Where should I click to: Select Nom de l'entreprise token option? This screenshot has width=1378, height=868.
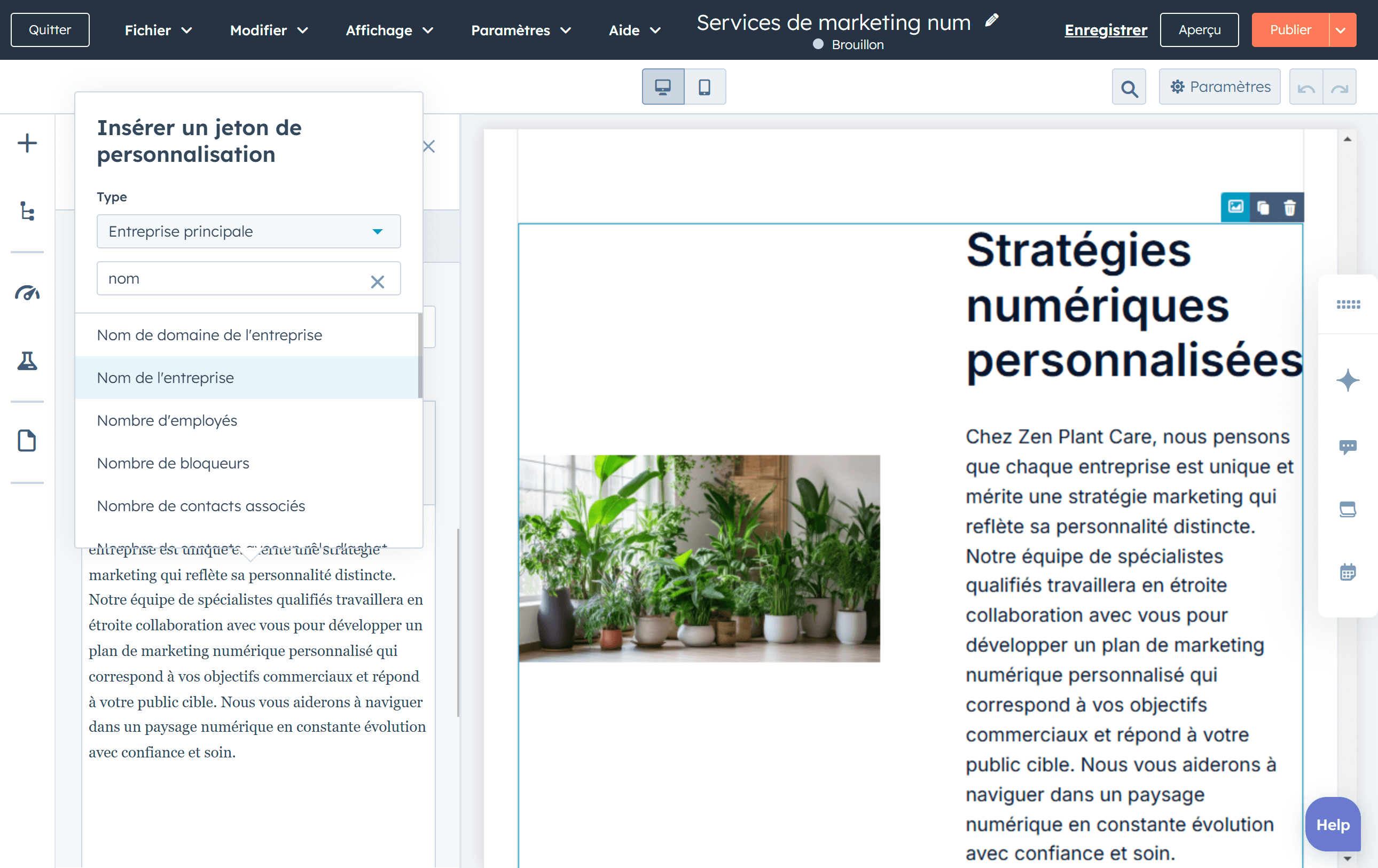click(x=166, y=378)
